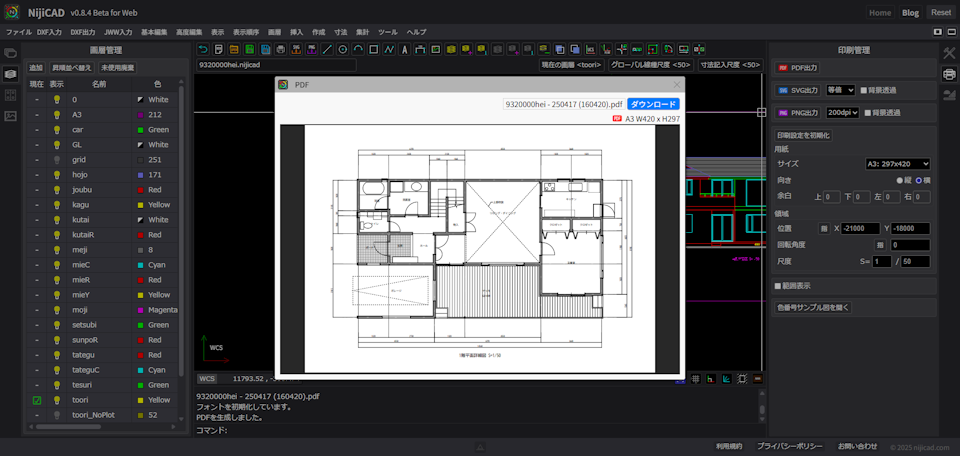This screenshot has width=960, height=456.
Task: Click the printer icon in the toolbar
Action: pos(281,50)
